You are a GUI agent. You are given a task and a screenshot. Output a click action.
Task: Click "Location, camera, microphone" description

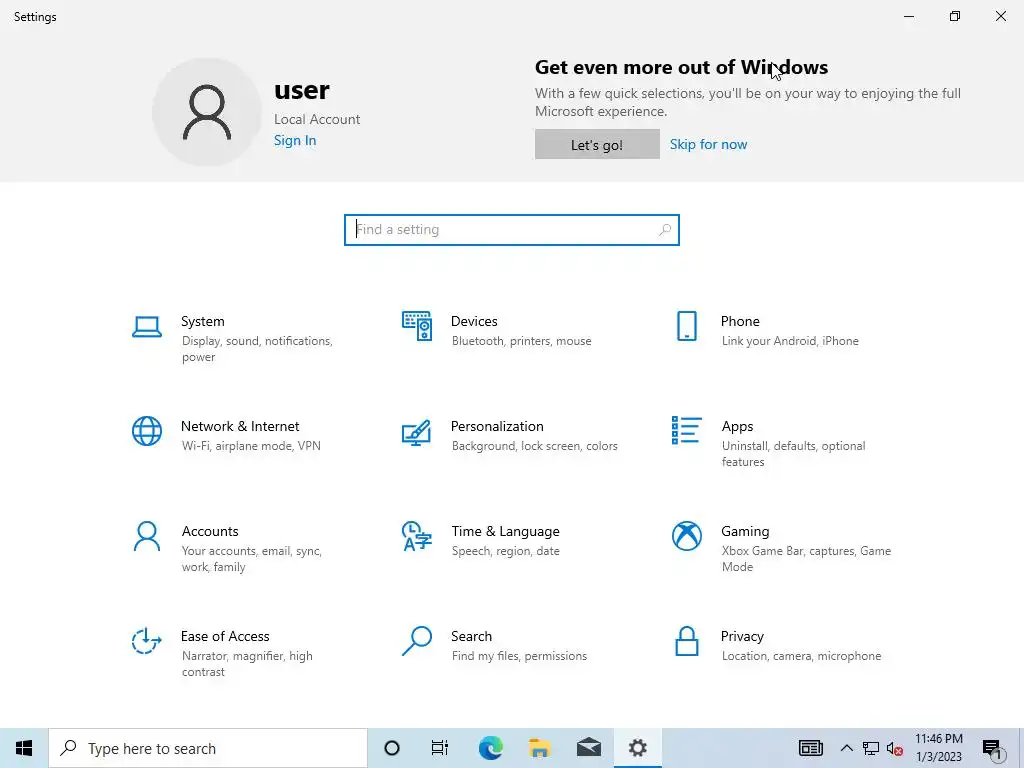[801, 656]
